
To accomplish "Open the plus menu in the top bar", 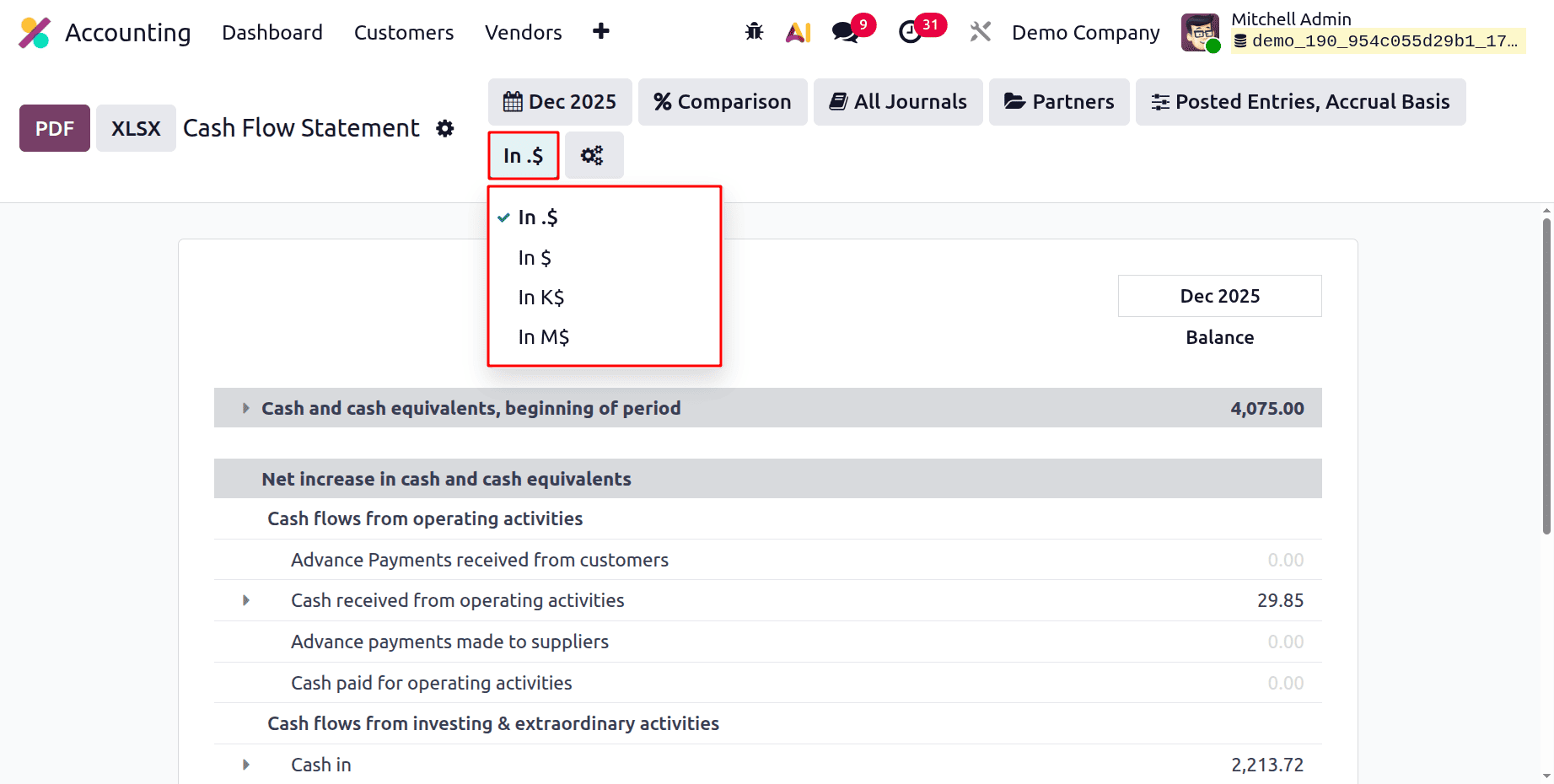I will point(600,31).
